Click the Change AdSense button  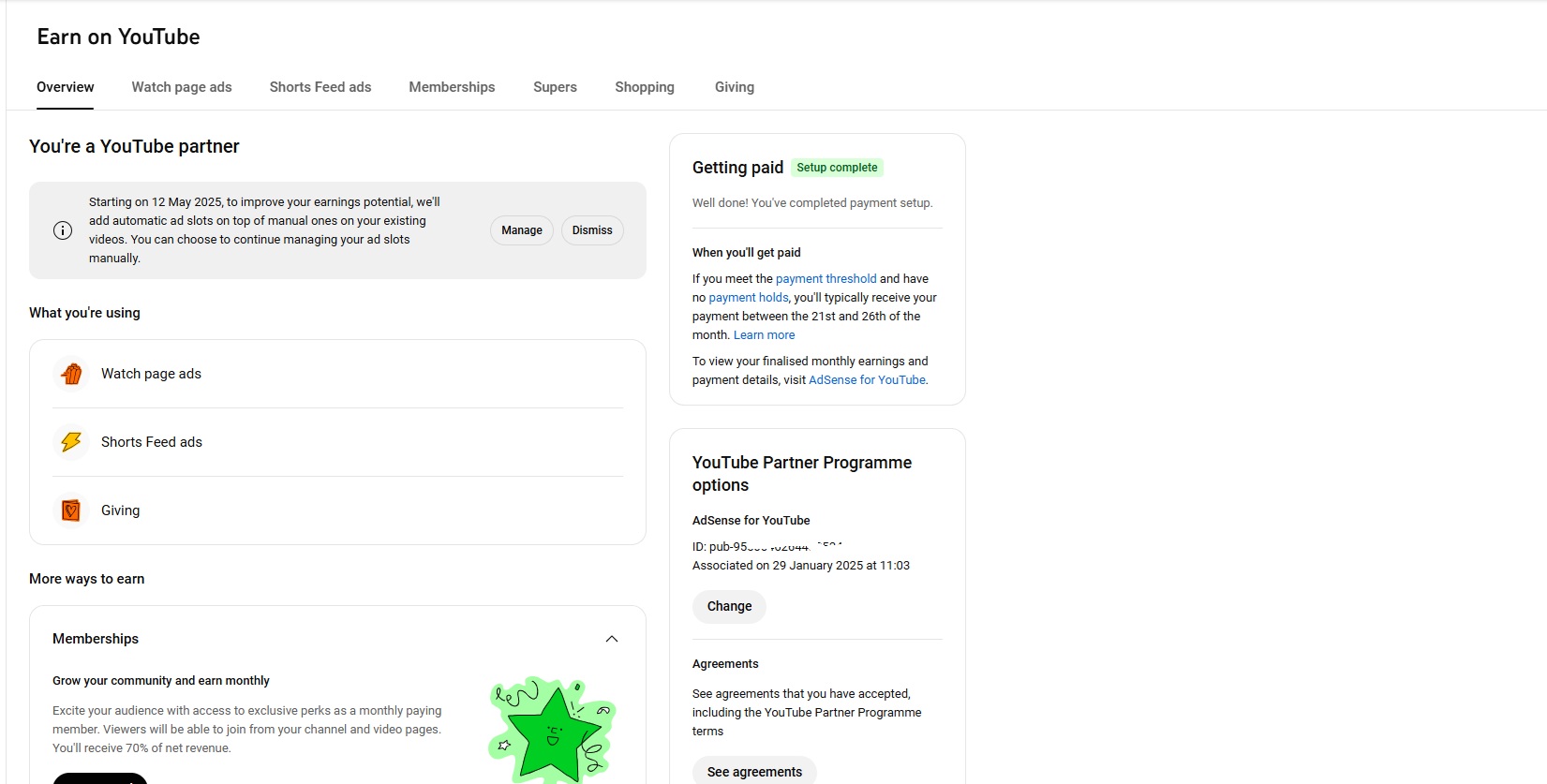click(729, 606)
